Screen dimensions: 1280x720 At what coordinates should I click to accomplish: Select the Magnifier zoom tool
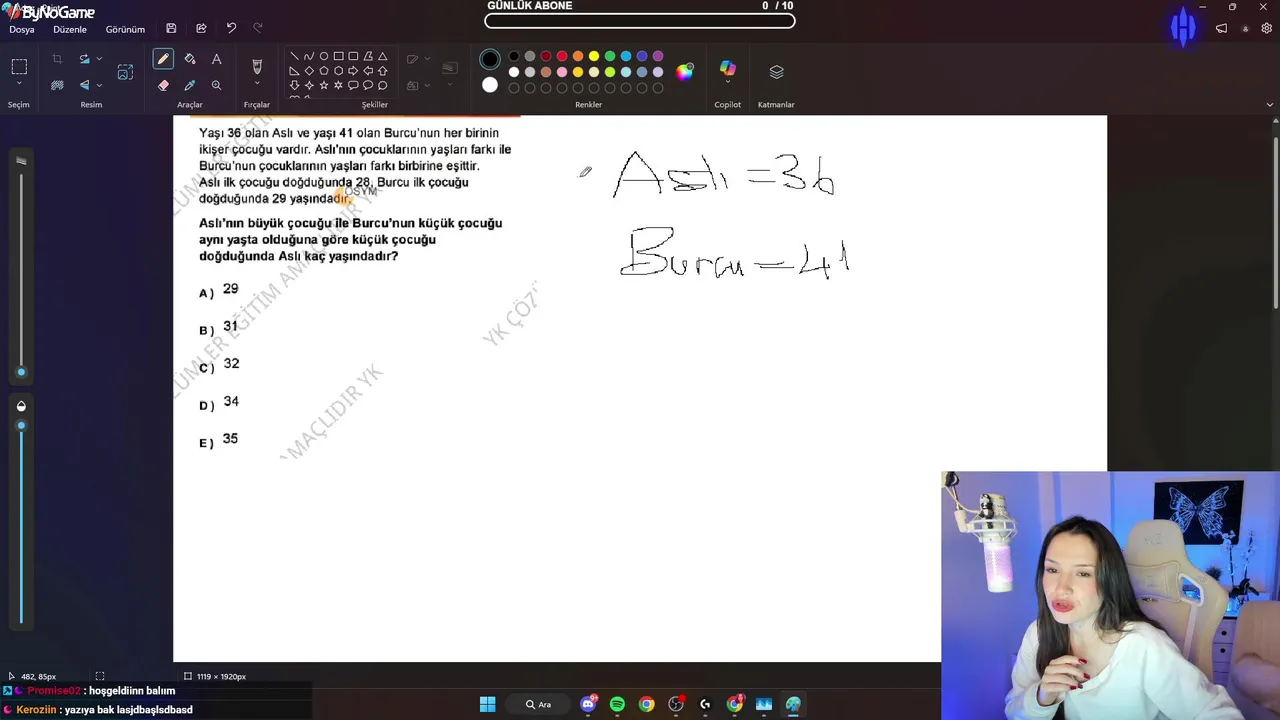point(216,85)
